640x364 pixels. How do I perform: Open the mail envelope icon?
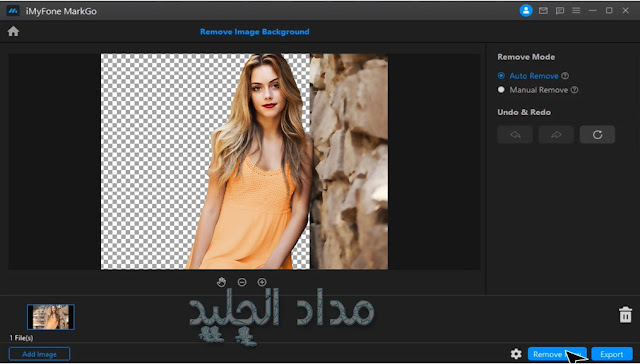pyautogui.click(x=543, y=11)
